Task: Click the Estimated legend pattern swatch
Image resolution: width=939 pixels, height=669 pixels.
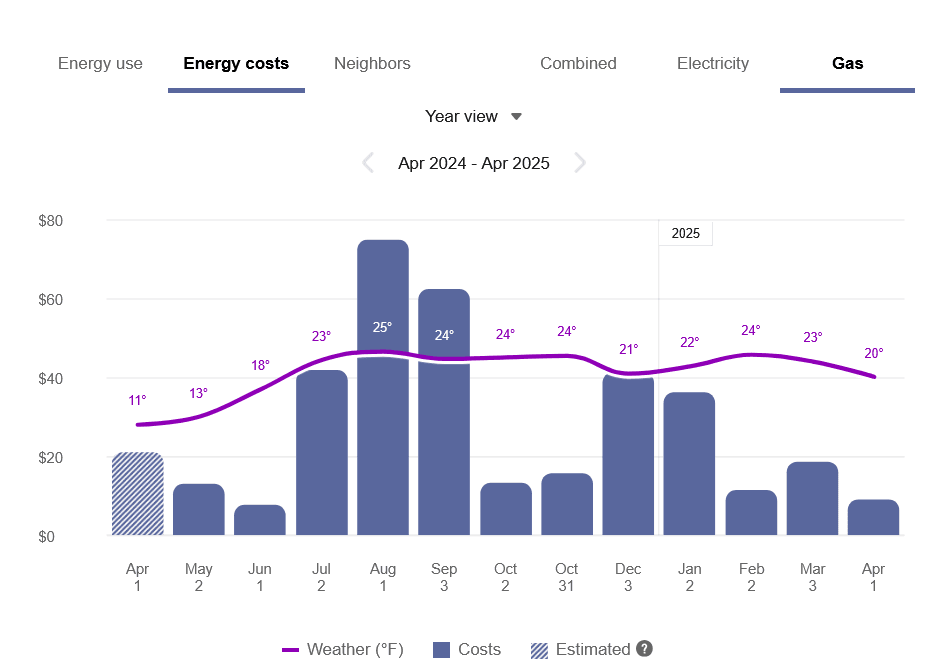Action: [x=541, y=649]
